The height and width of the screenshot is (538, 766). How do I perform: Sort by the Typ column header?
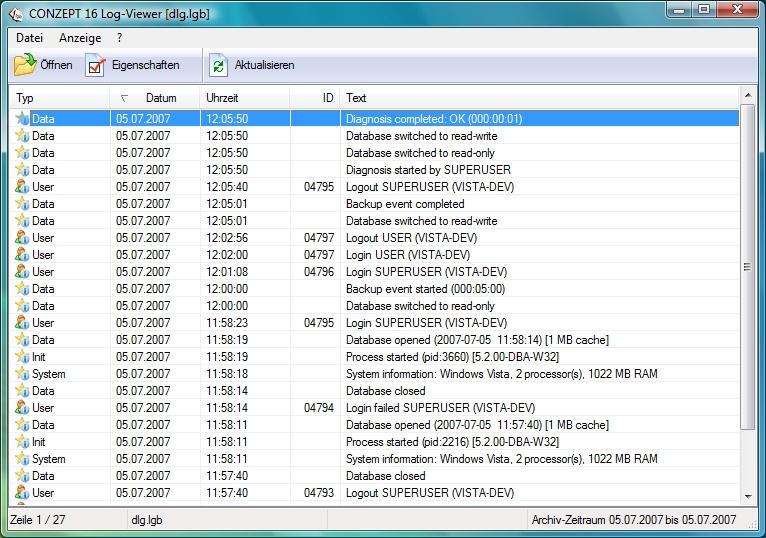click(60, 98)
